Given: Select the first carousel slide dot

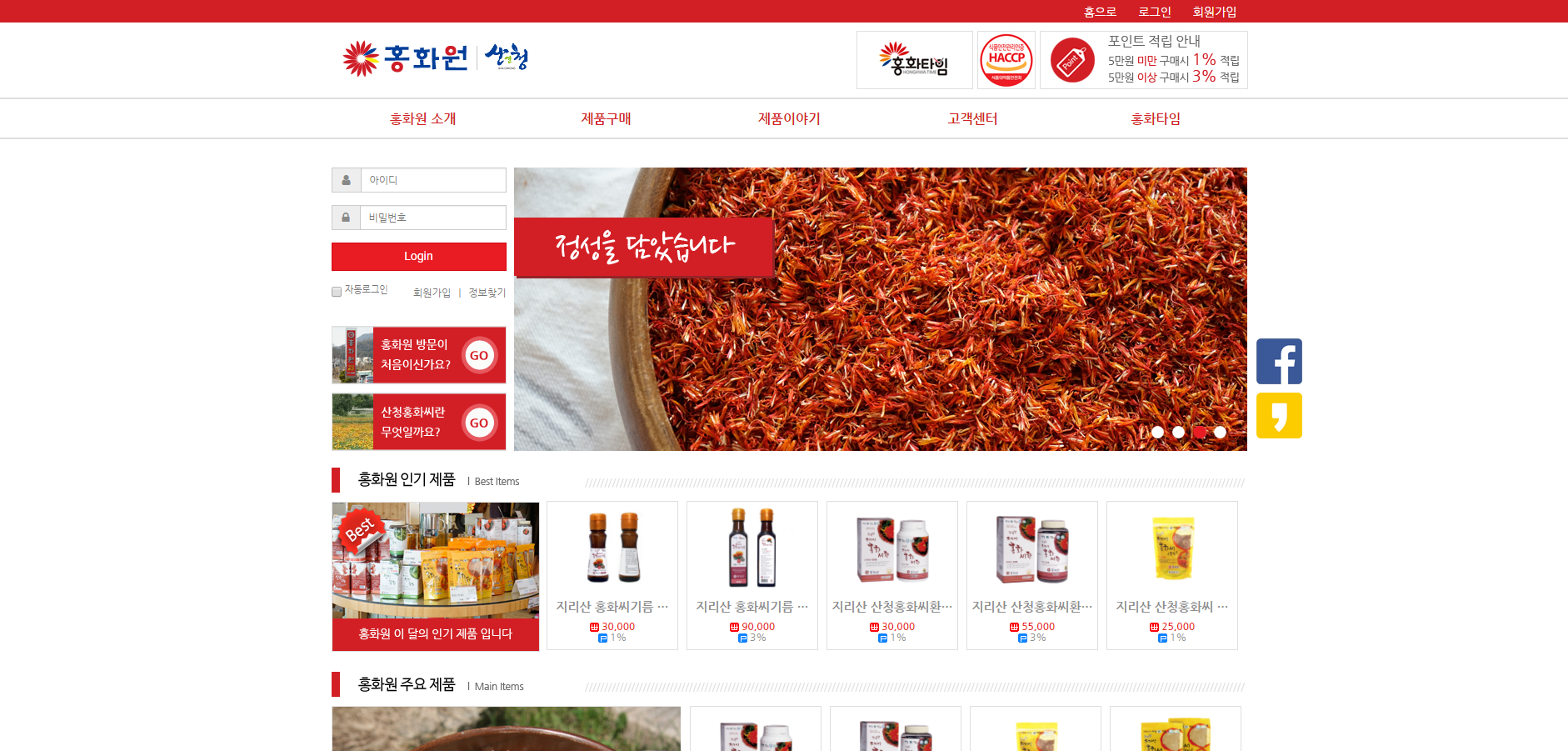Looking at the screenshot, I should (x=1157, y=432).
